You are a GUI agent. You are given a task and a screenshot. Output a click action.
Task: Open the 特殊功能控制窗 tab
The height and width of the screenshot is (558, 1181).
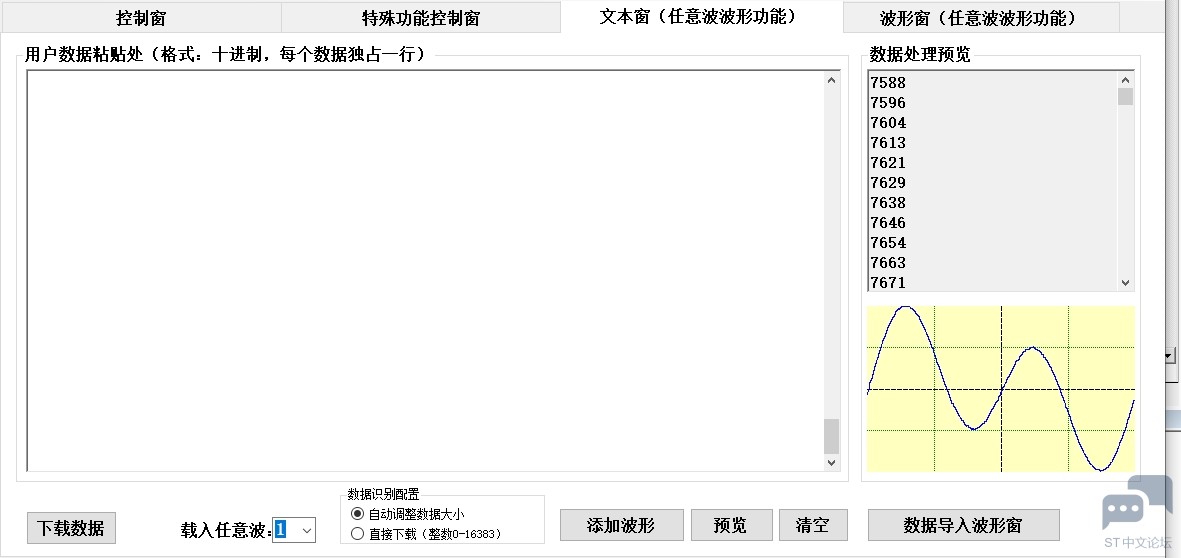(x=421, y=17)
